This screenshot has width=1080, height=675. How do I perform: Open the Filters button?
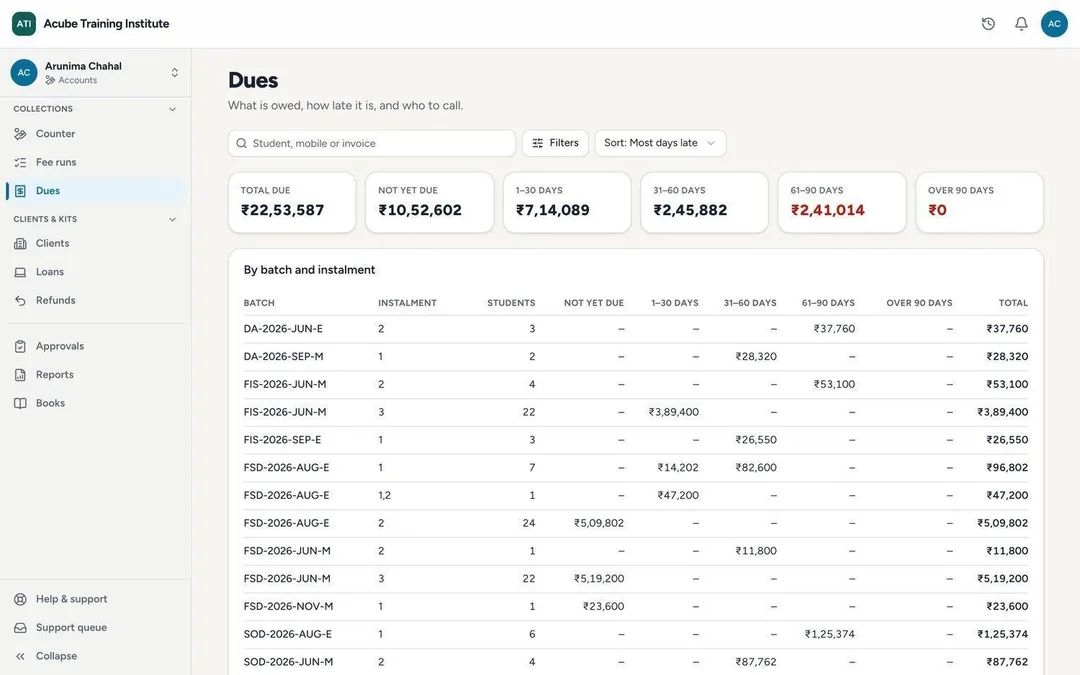555,143
